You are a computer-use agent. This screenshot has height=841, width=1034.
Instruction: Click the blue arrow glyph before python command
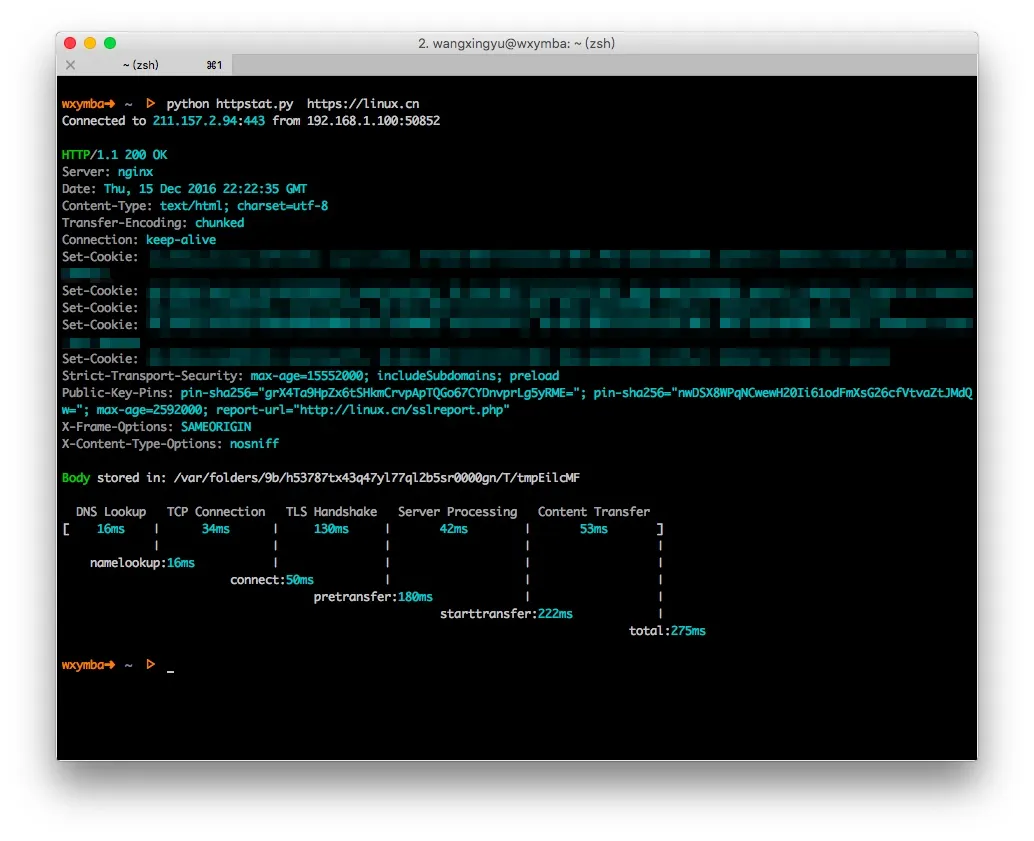[150, 103]
